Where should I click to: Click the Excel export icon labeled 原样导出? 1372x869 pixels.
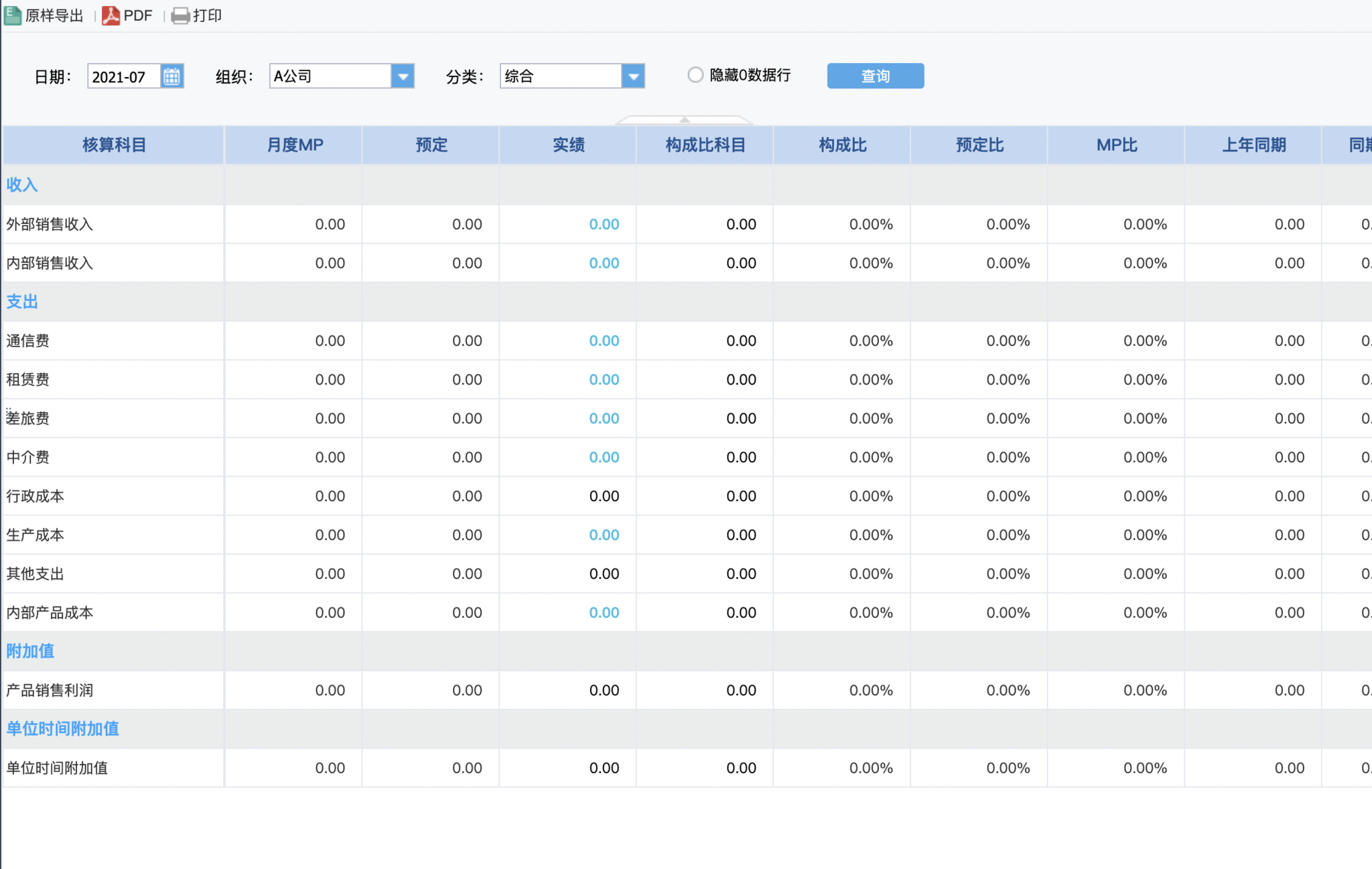(x=13, y=15)
